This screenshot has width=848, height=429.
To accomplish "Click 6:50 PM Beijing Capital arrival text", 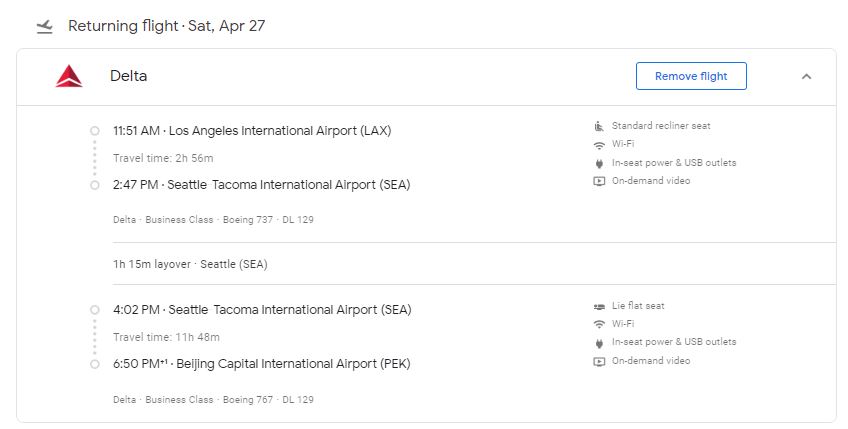I will [262, 364].
